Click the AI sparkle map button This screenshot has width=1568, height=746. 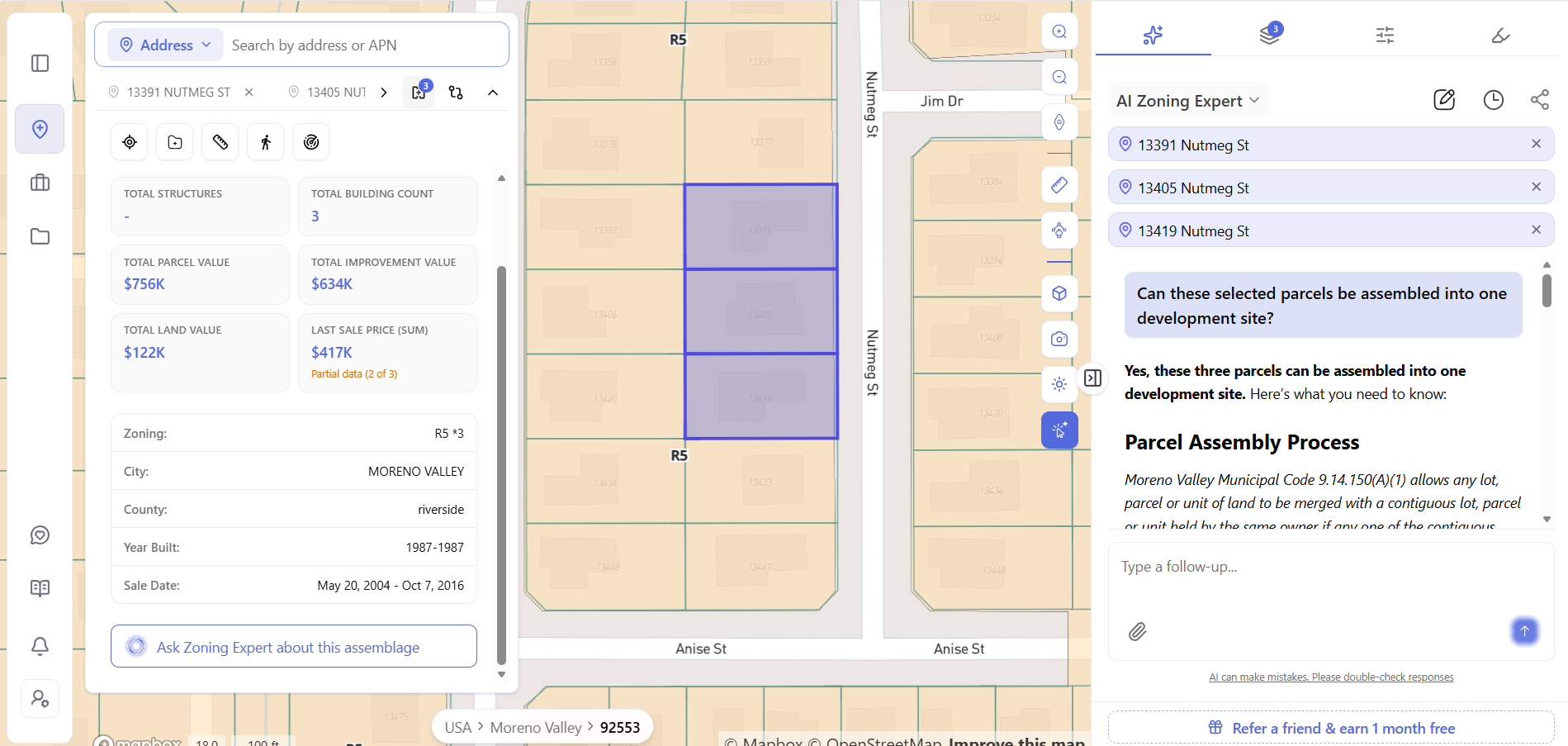(x=1059, y=430)
